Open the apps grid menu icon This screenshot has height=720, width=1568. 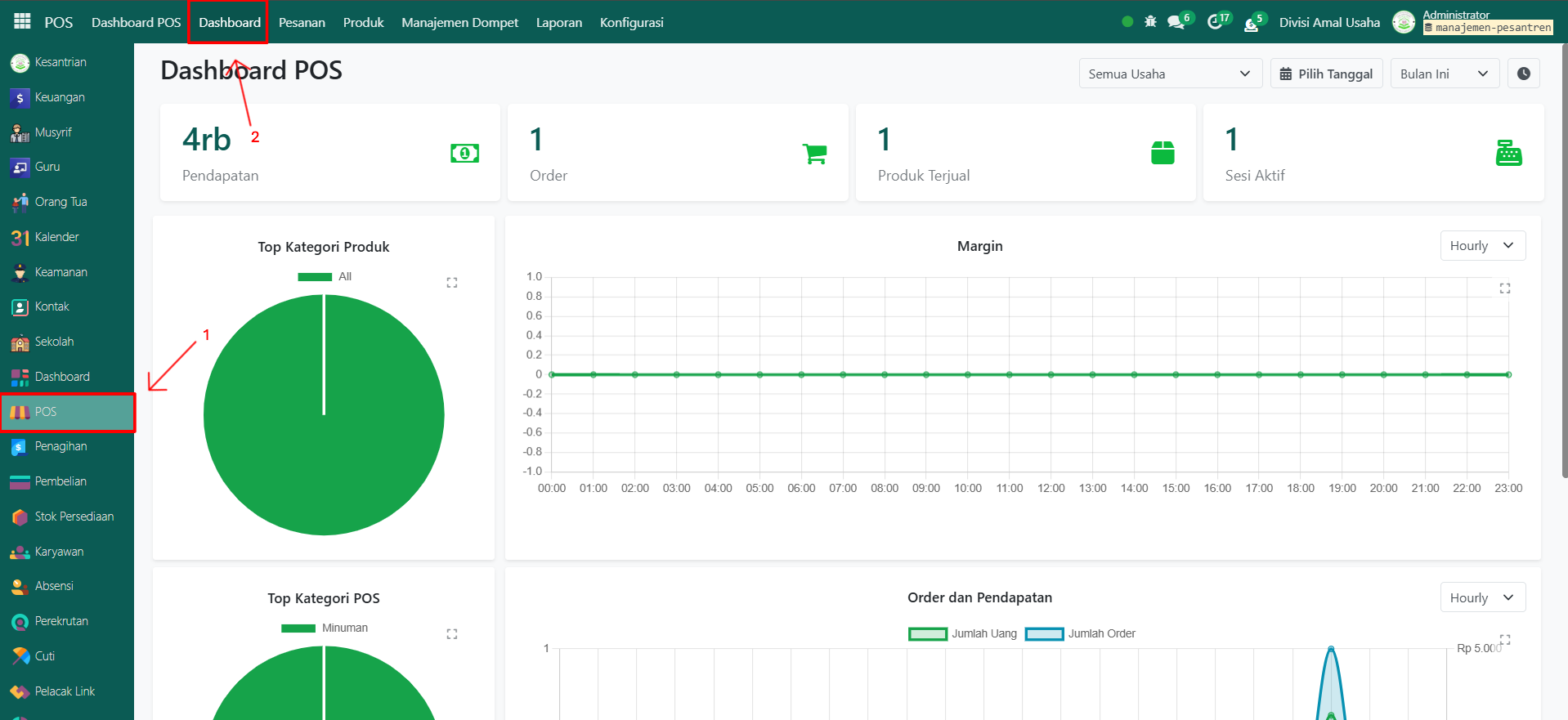point(22,22)
